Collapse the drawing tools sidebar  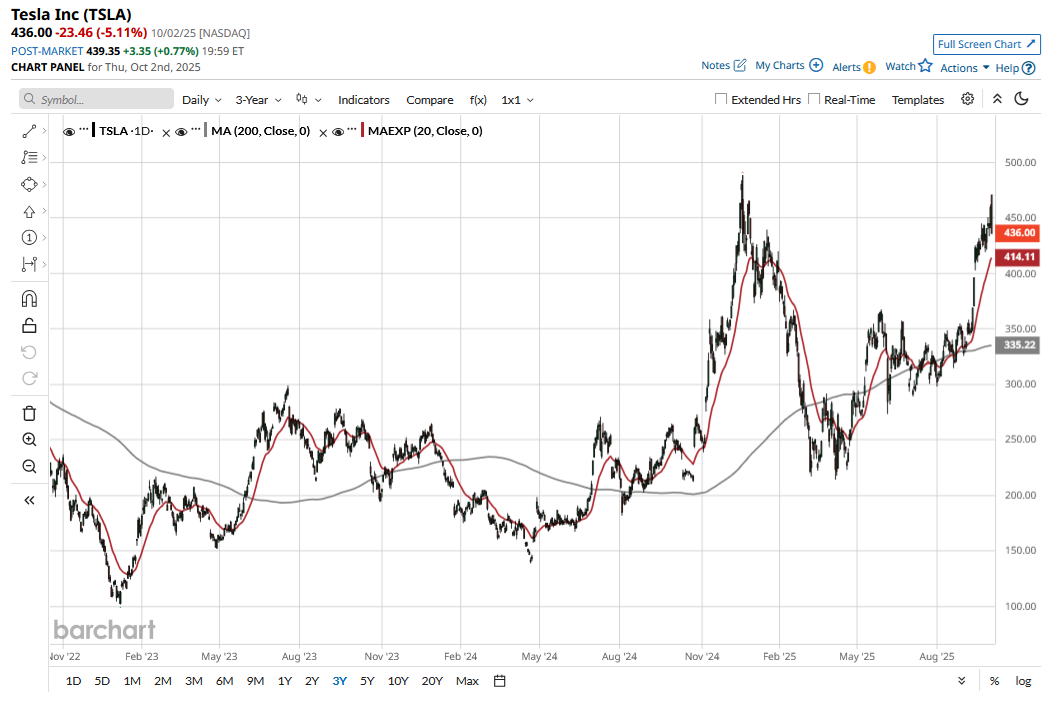tap(29, 500)
